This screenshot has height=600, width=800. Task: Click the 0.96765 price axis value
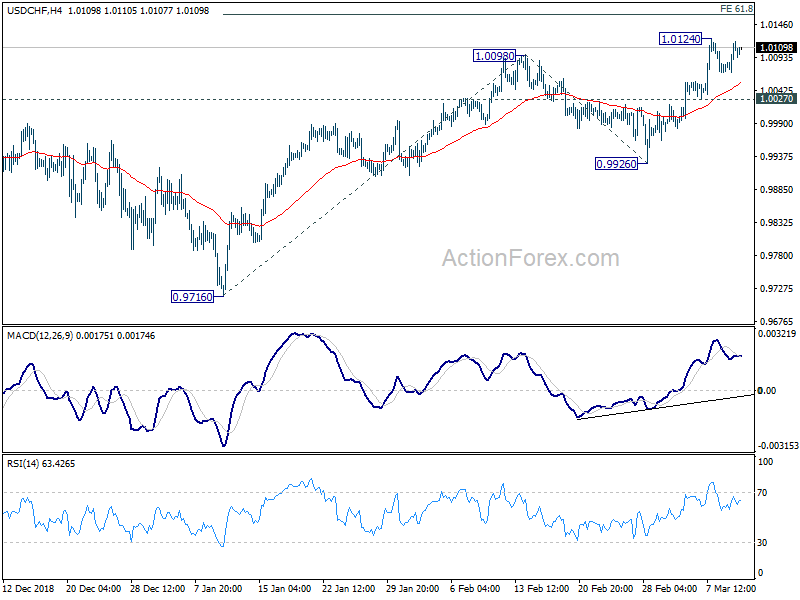[x=777, y=321]
